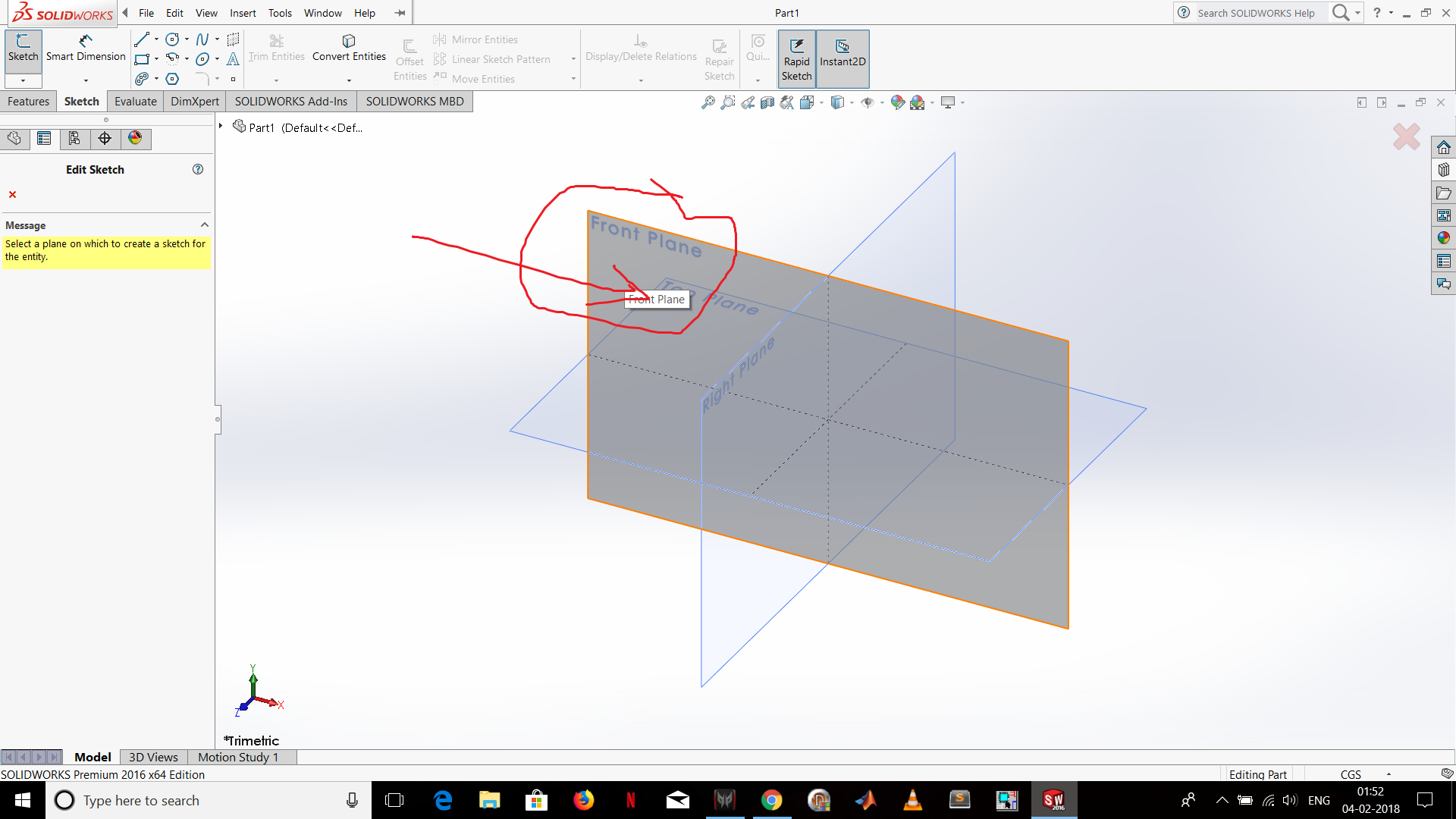1456x819 pixels.
Task: Open the Sketch Text tool
Action: (x=232, y=59)
